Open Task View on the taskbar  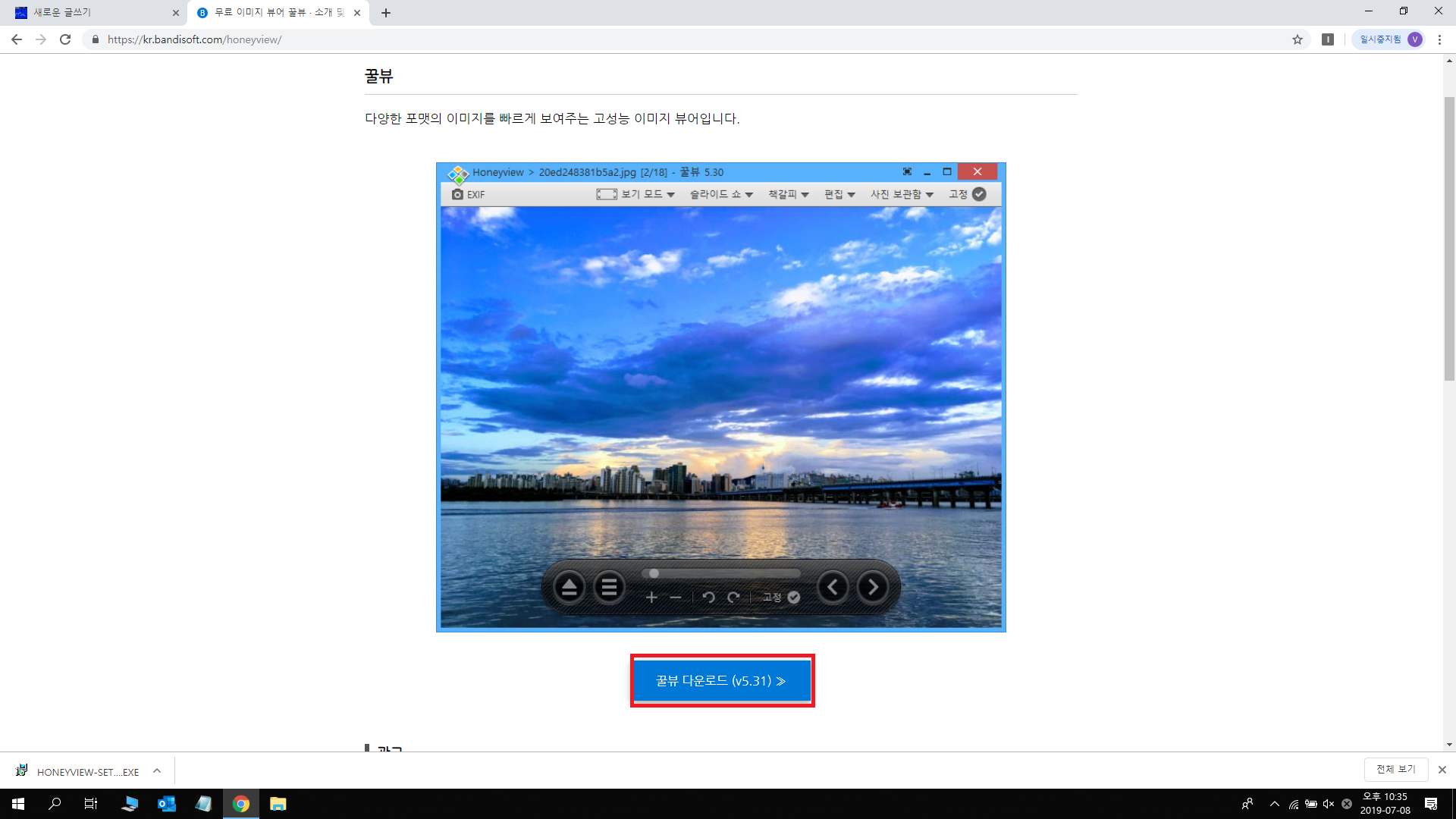point(91,804)
